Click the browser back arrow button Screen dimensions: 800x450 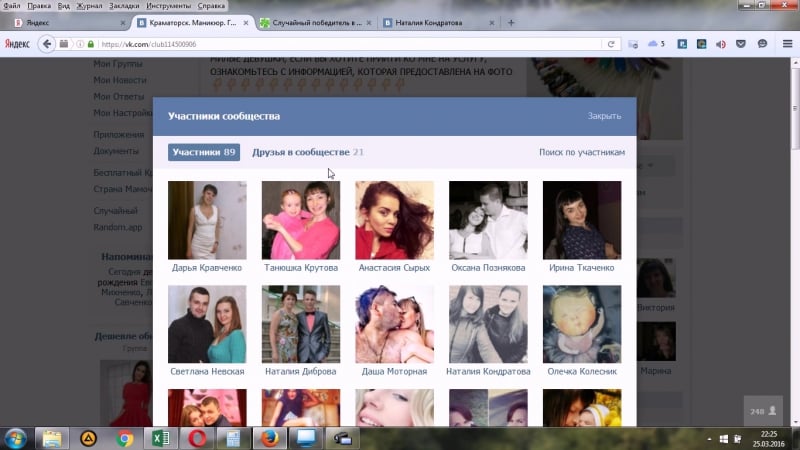(x=46, y=44)
